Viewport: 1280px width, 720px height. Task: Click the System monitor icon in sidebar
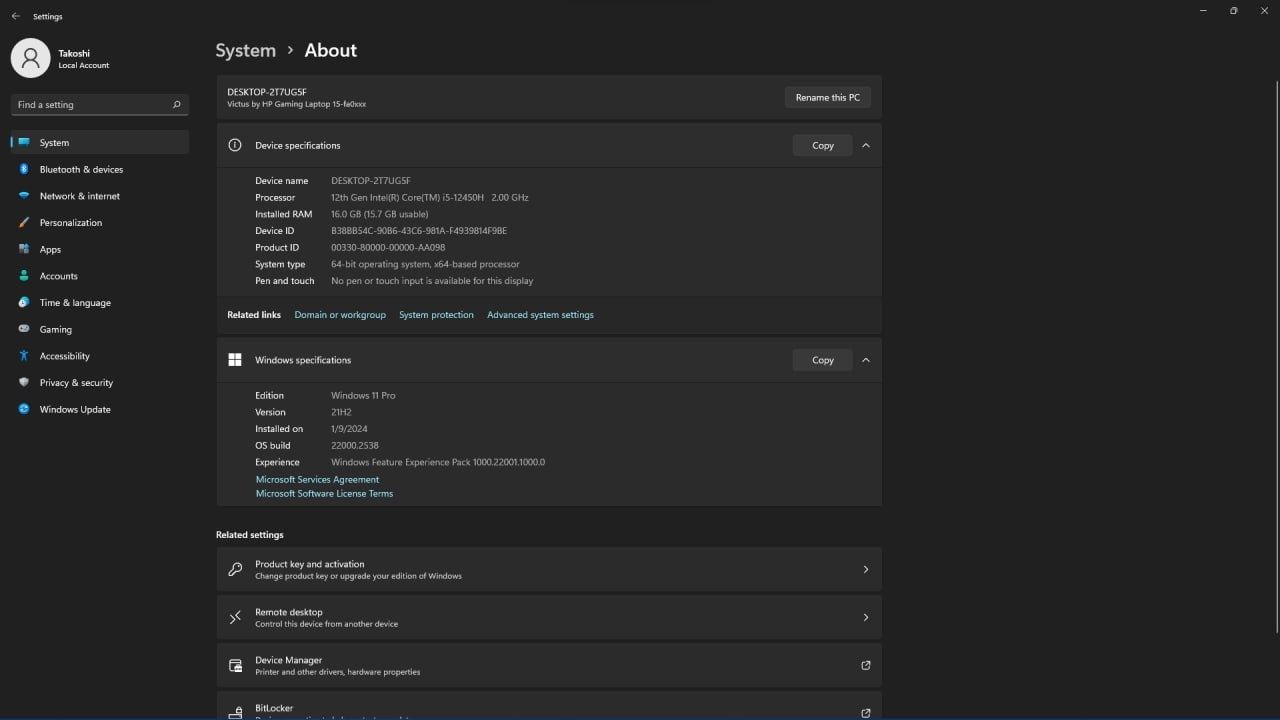click(24, 142)
